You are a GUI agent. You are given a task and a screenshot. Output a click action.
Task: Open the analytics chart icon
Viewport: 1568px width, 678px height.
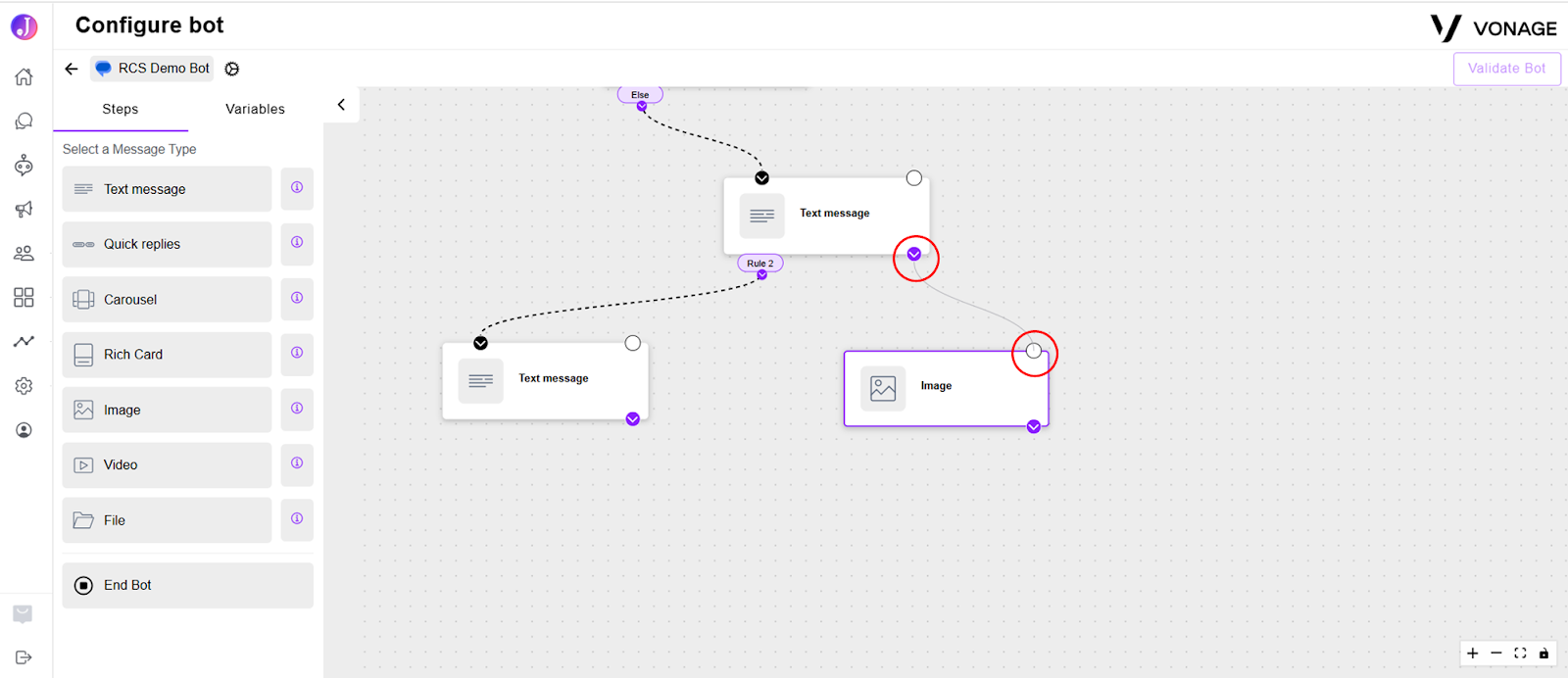click(24, 341)
